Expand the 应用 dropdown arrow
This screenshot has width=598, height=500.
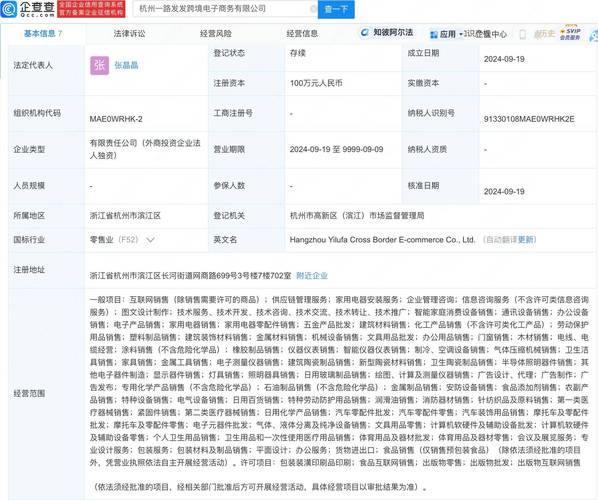tap(460, 35)
